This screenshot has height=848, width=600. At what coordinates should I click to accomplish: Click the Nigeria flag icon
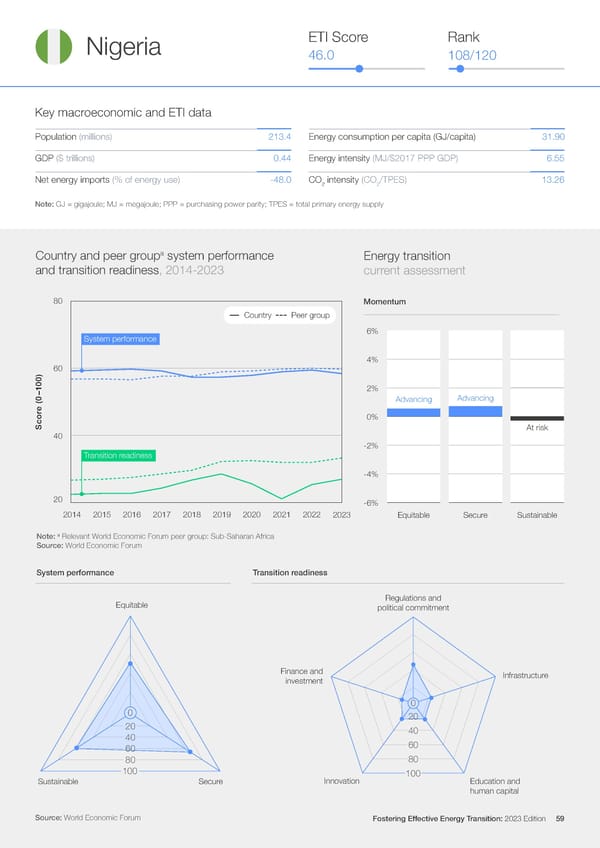pos(52,48)
